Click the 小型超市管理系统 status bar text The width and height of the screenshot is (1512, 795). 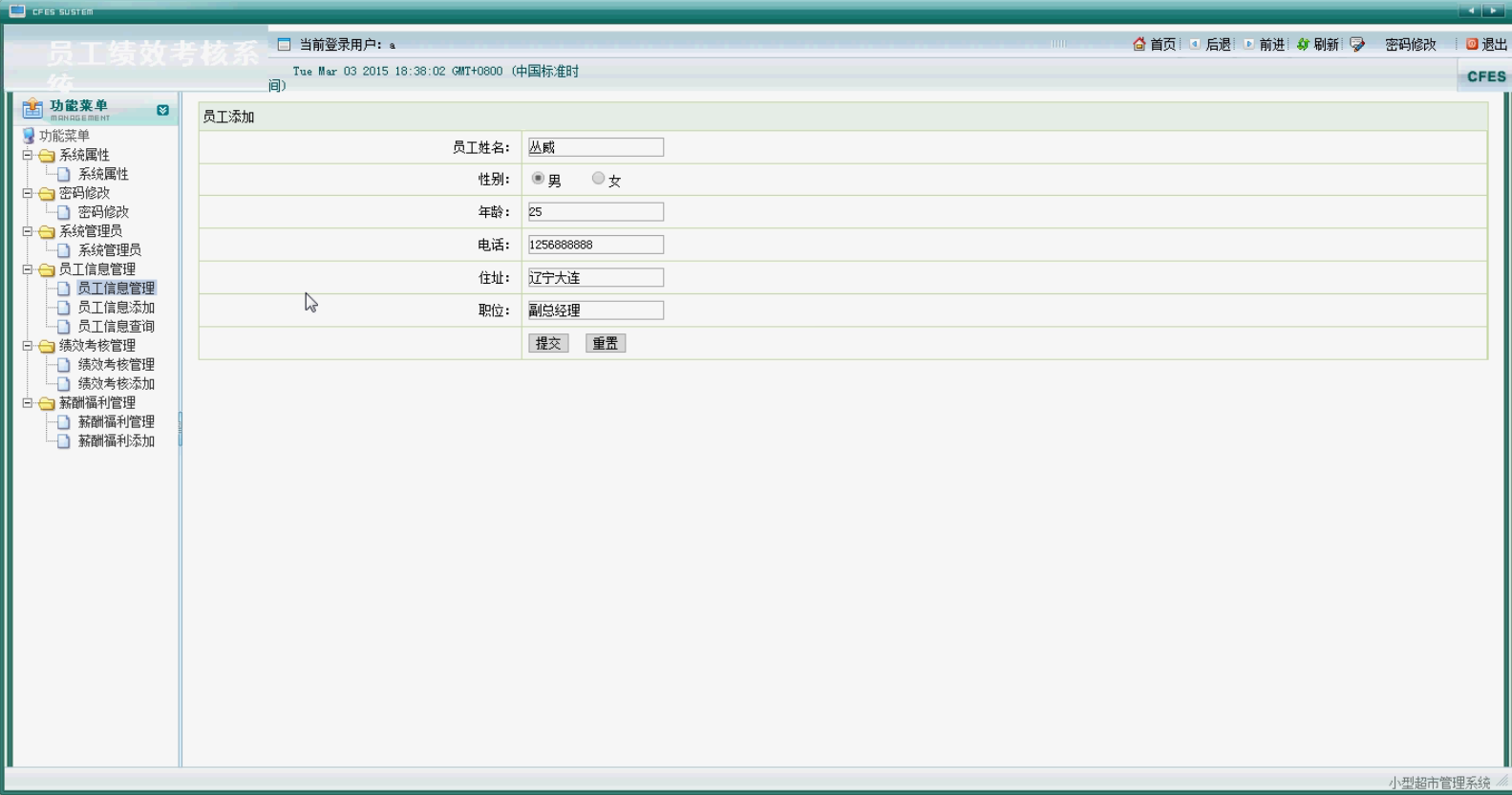[1439, 783]
